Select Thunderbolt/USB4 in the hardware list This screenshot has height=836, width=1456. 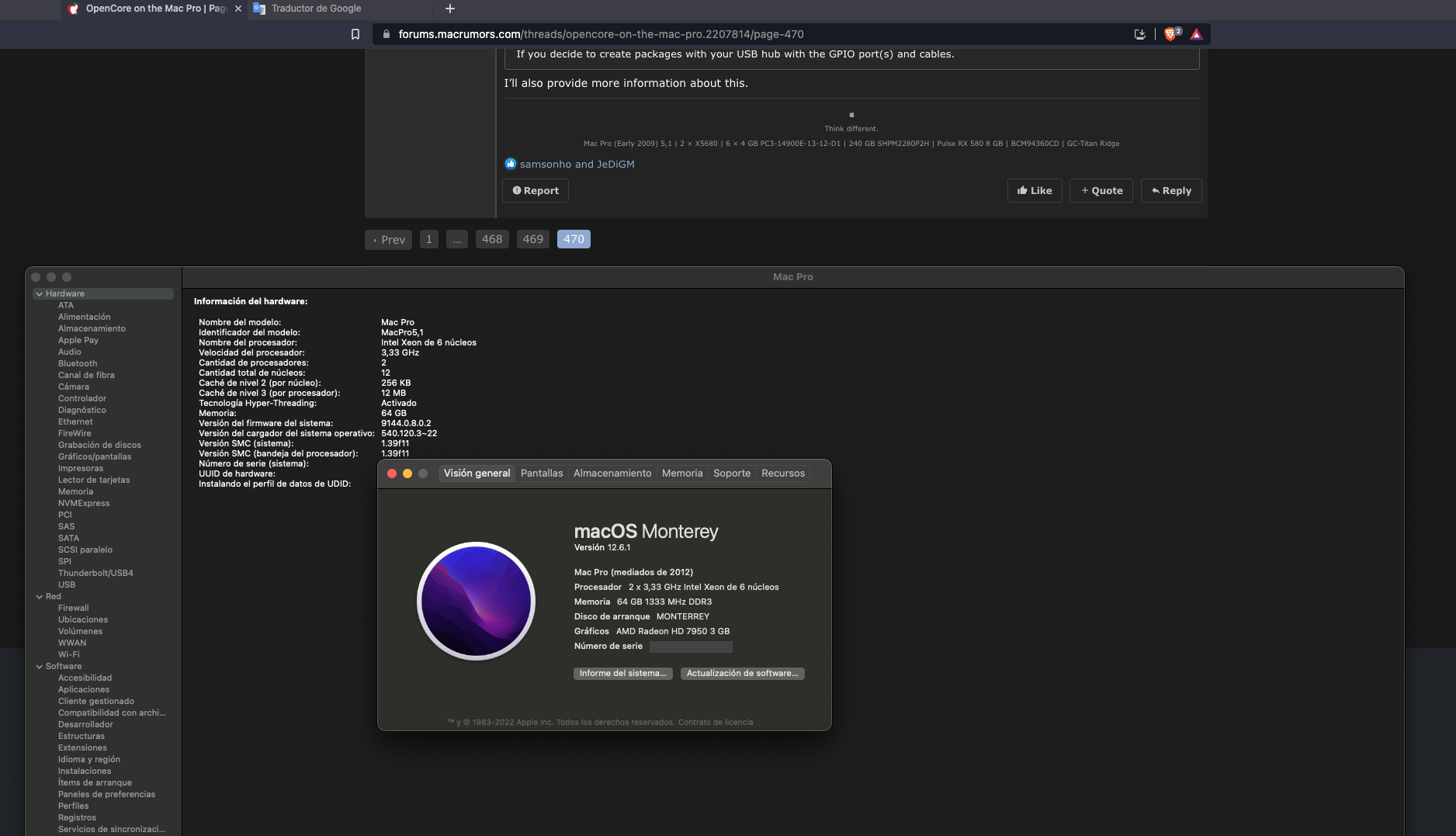[x=95, y=574]
